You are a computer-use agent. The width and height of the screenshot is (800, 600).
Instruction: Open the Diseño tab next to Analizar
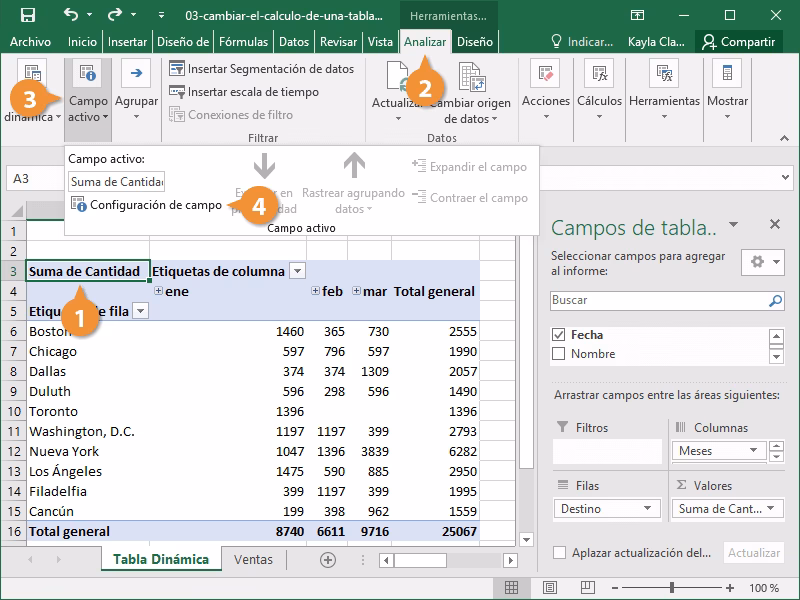pyautogui.click(x=474, y=42)
